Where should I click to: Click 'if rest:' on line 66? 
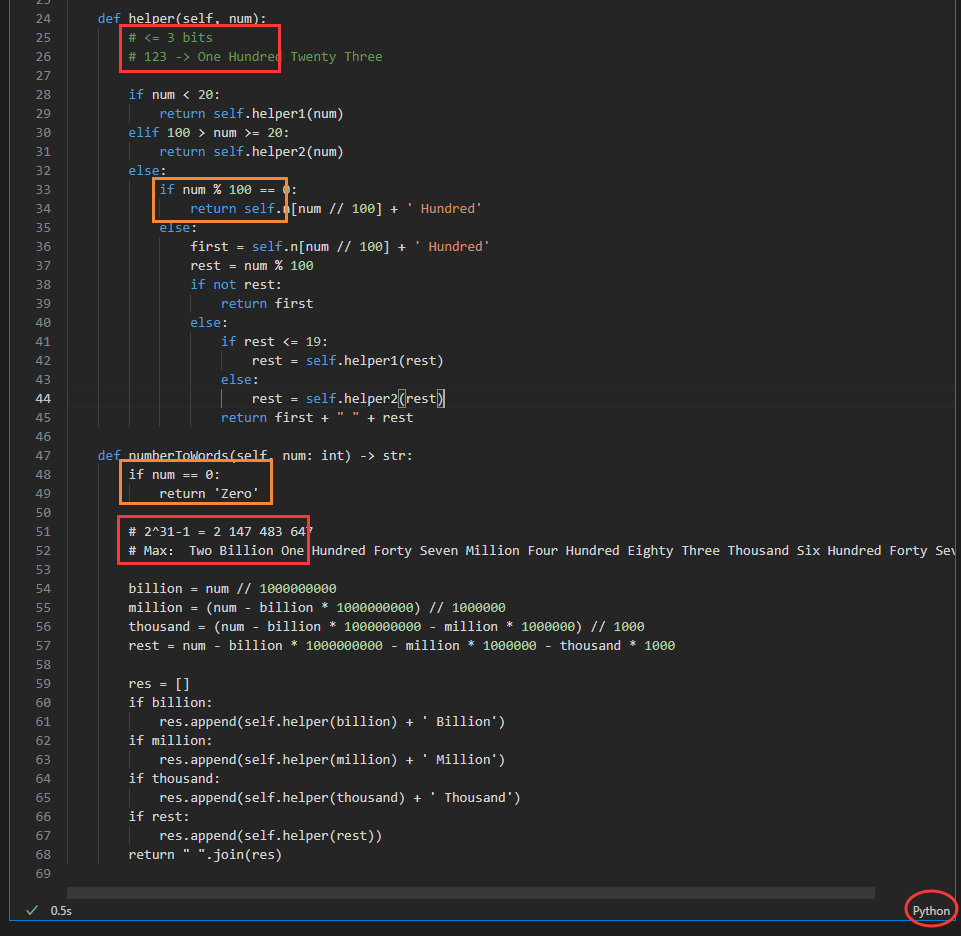pyautogui.click(x=159, y=816)
